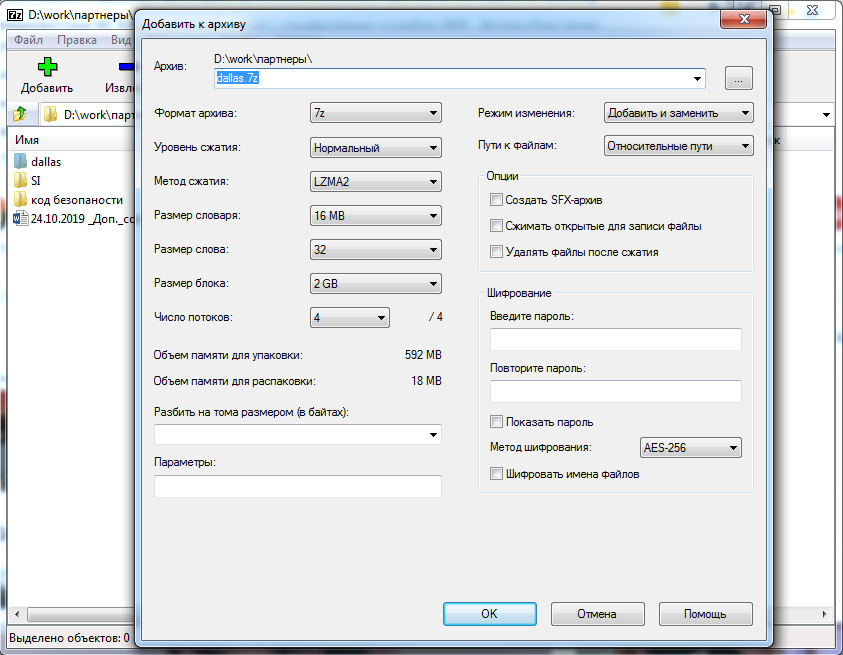
Task: Click folder icon in 7-Zip address bar
Action: (51, 114)
